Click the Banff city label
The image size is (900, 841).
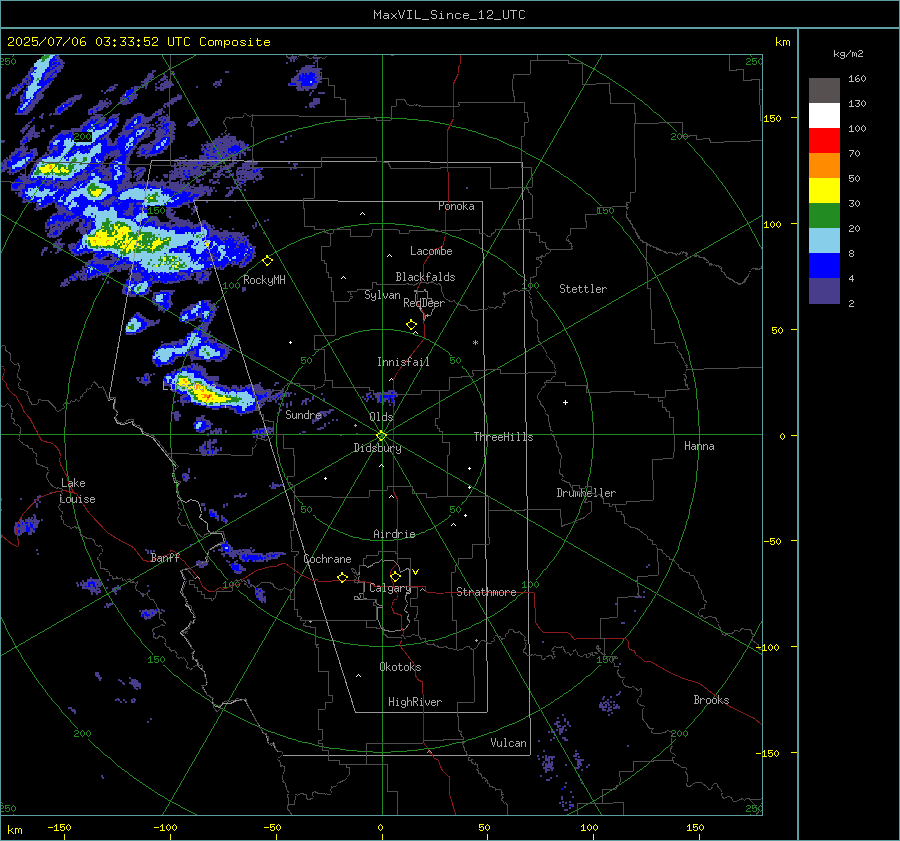coord(165,557)
